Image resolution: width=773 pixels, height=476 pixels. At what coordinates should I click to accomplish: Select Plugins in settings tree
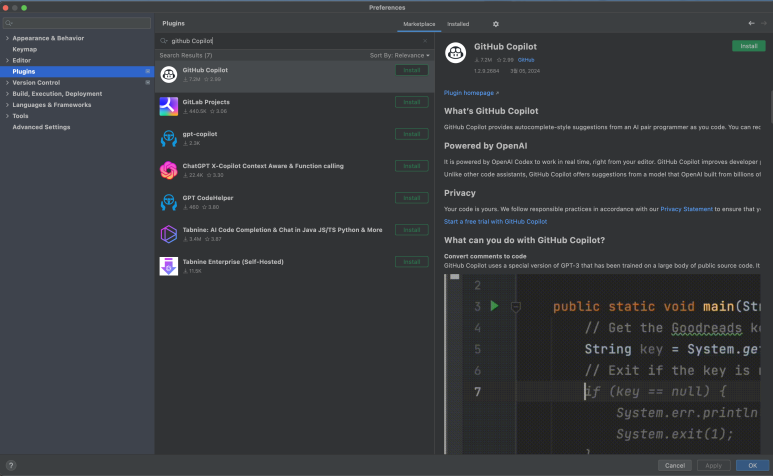click(x=77, y=71)
